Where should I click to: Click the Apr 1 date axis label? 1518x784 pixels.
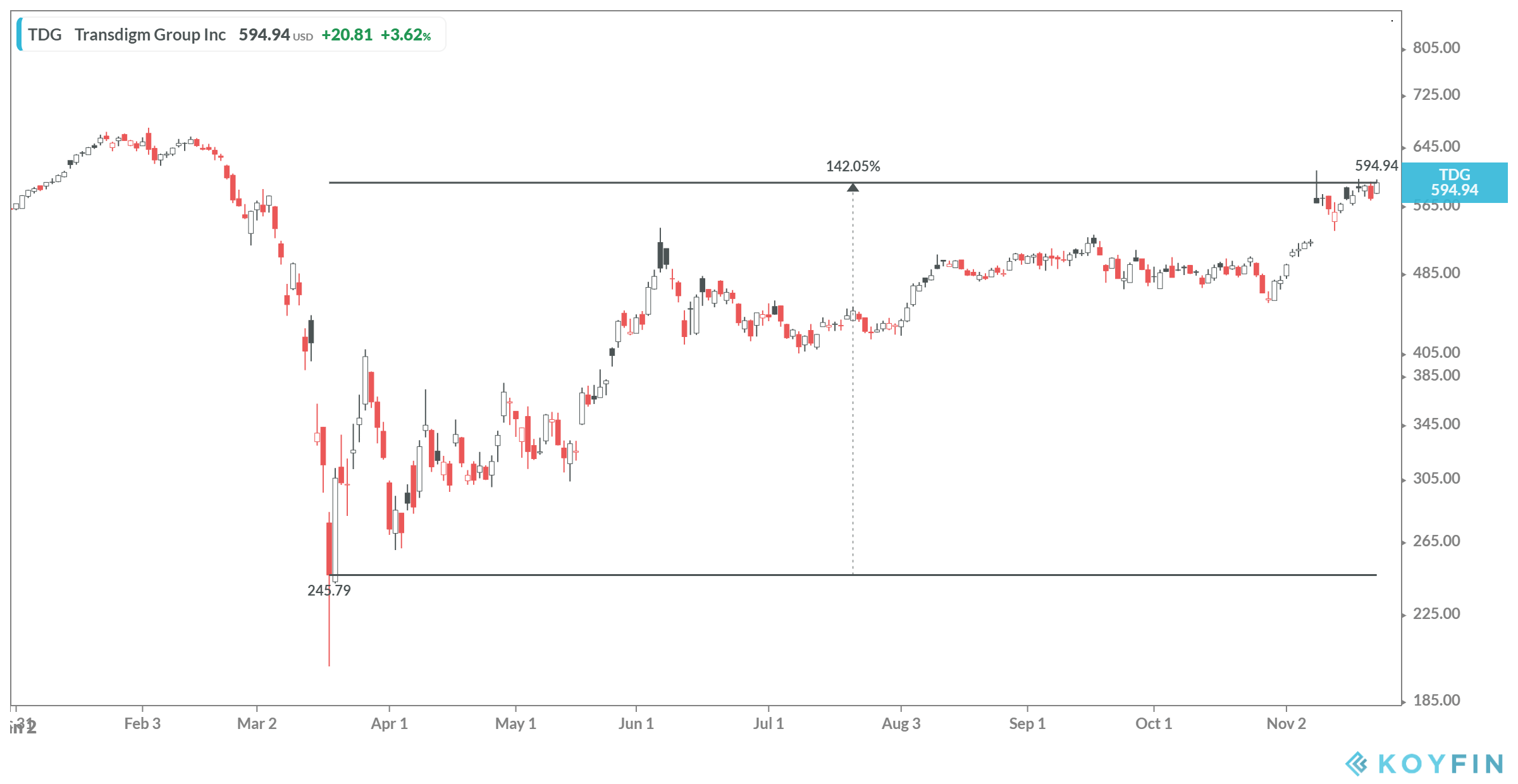(389, 724)
